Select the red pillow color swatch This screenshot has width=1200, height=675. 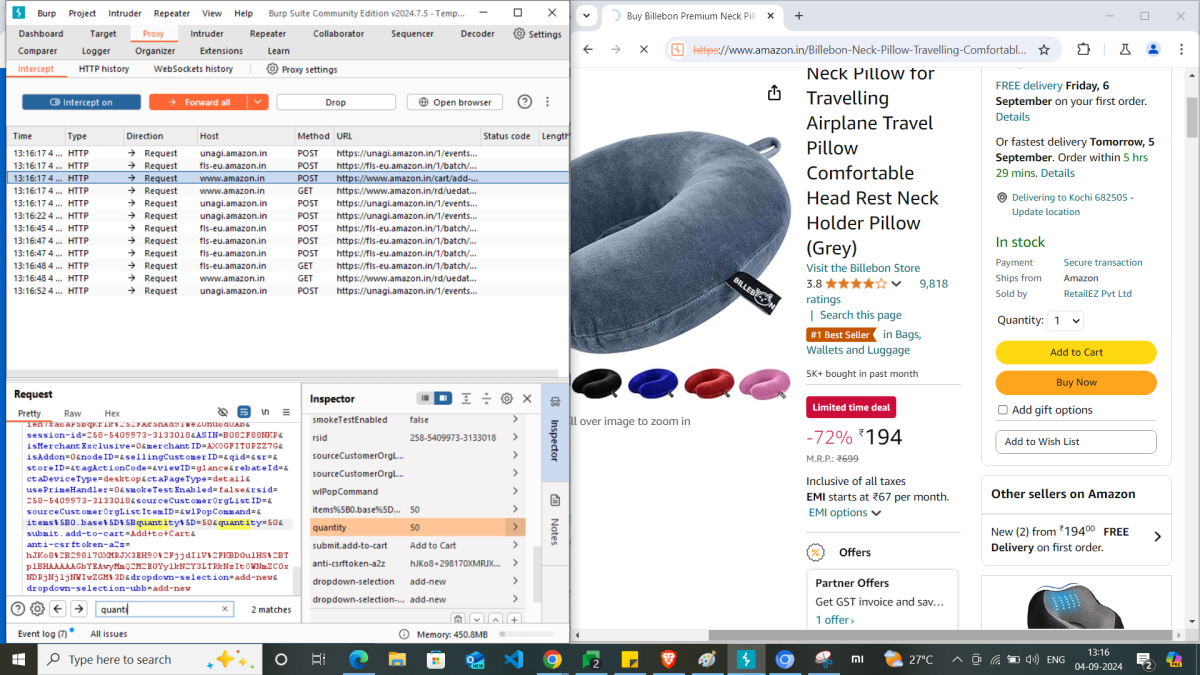pos(709,382)
